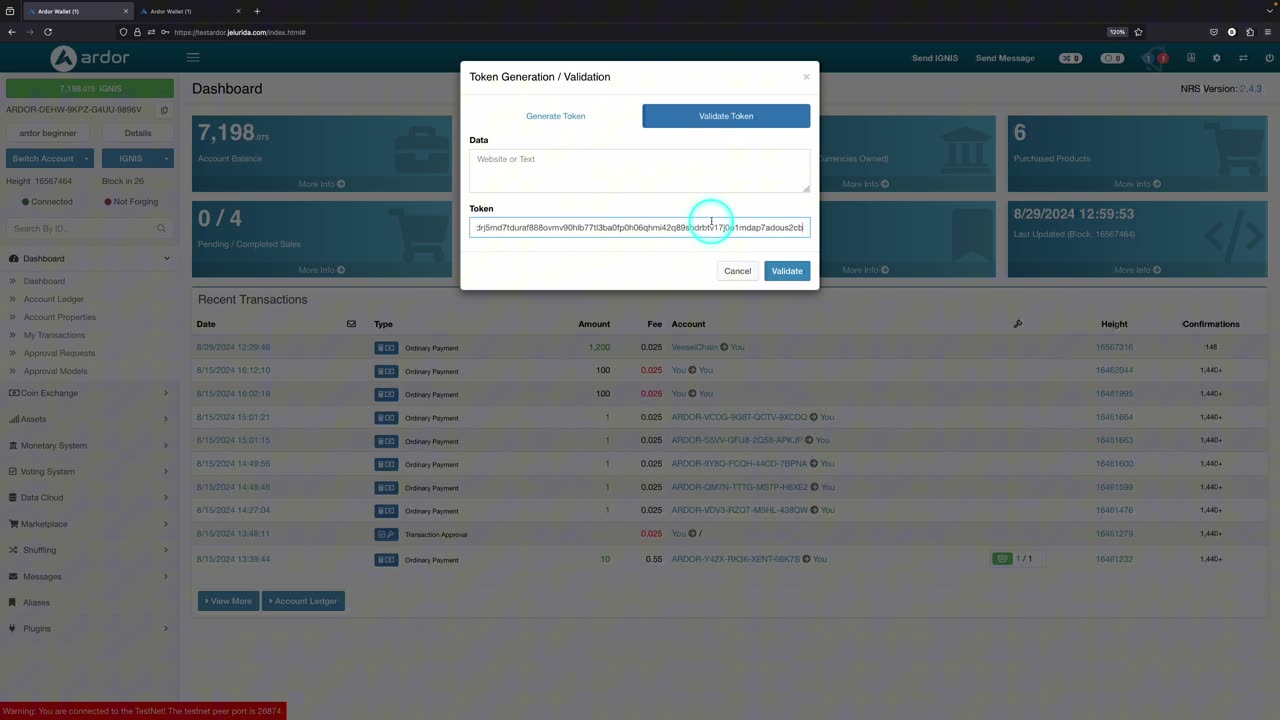Click the Search By ID field

point(88,228)
